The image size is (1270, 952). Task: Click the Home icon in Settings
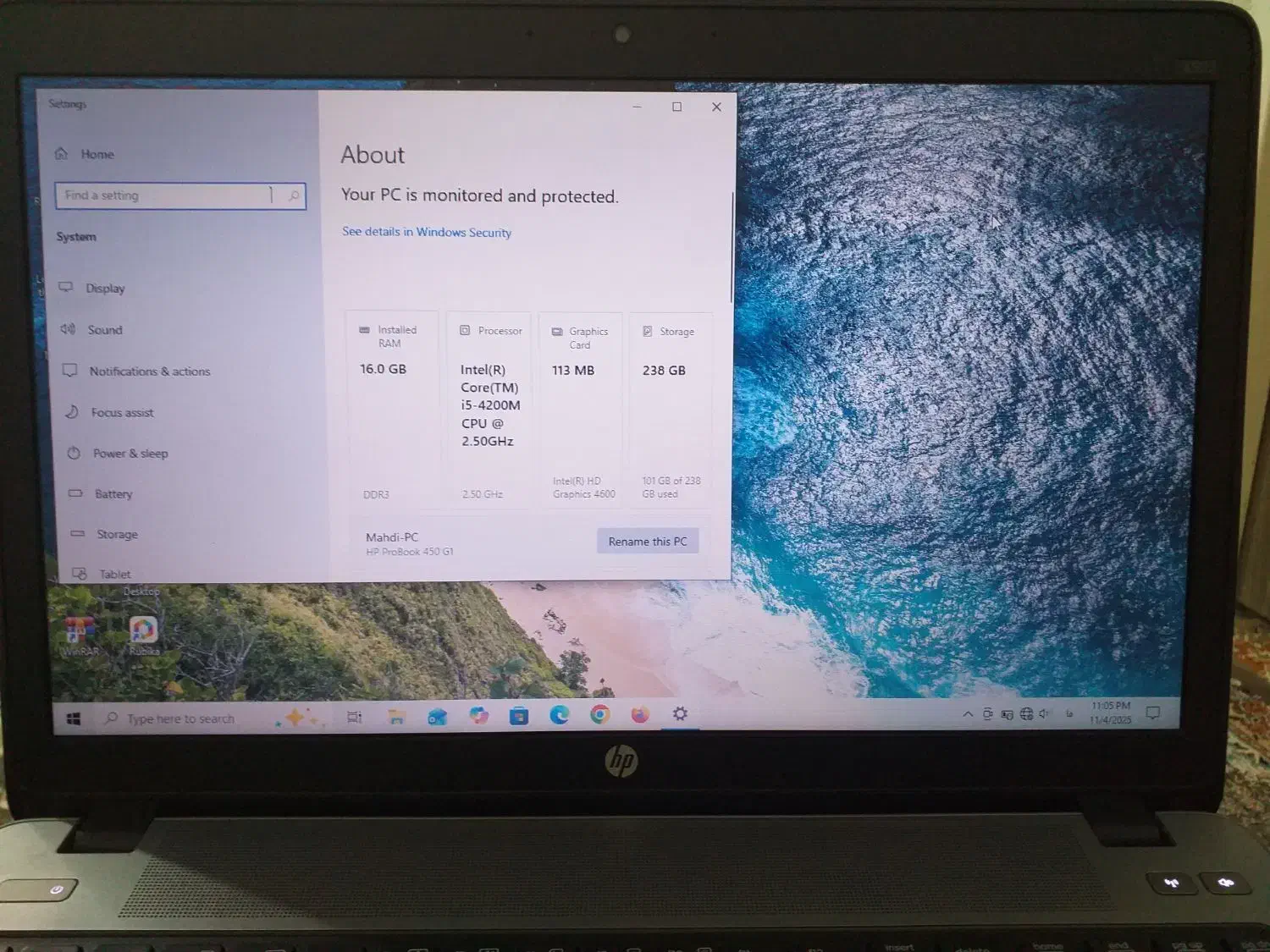click(x=62, y=154)
